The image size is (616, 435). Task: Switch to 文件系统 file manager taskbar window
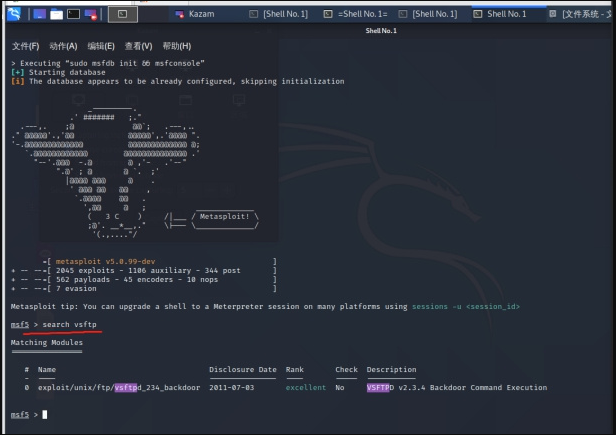click(x=580, y=14)
